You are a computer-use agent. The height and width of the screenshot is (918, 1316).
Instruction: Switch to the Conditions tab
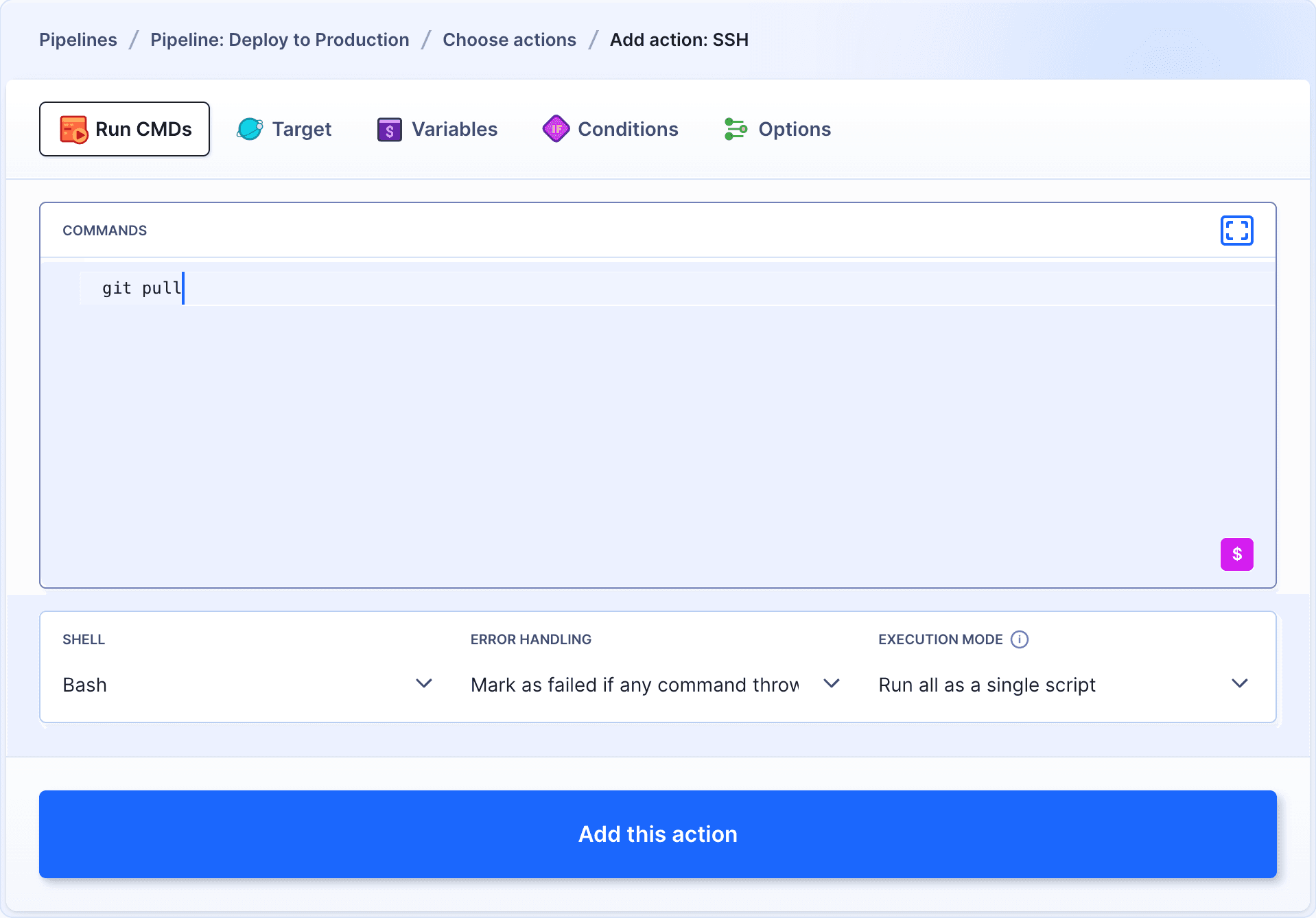[x=610, y=129]
